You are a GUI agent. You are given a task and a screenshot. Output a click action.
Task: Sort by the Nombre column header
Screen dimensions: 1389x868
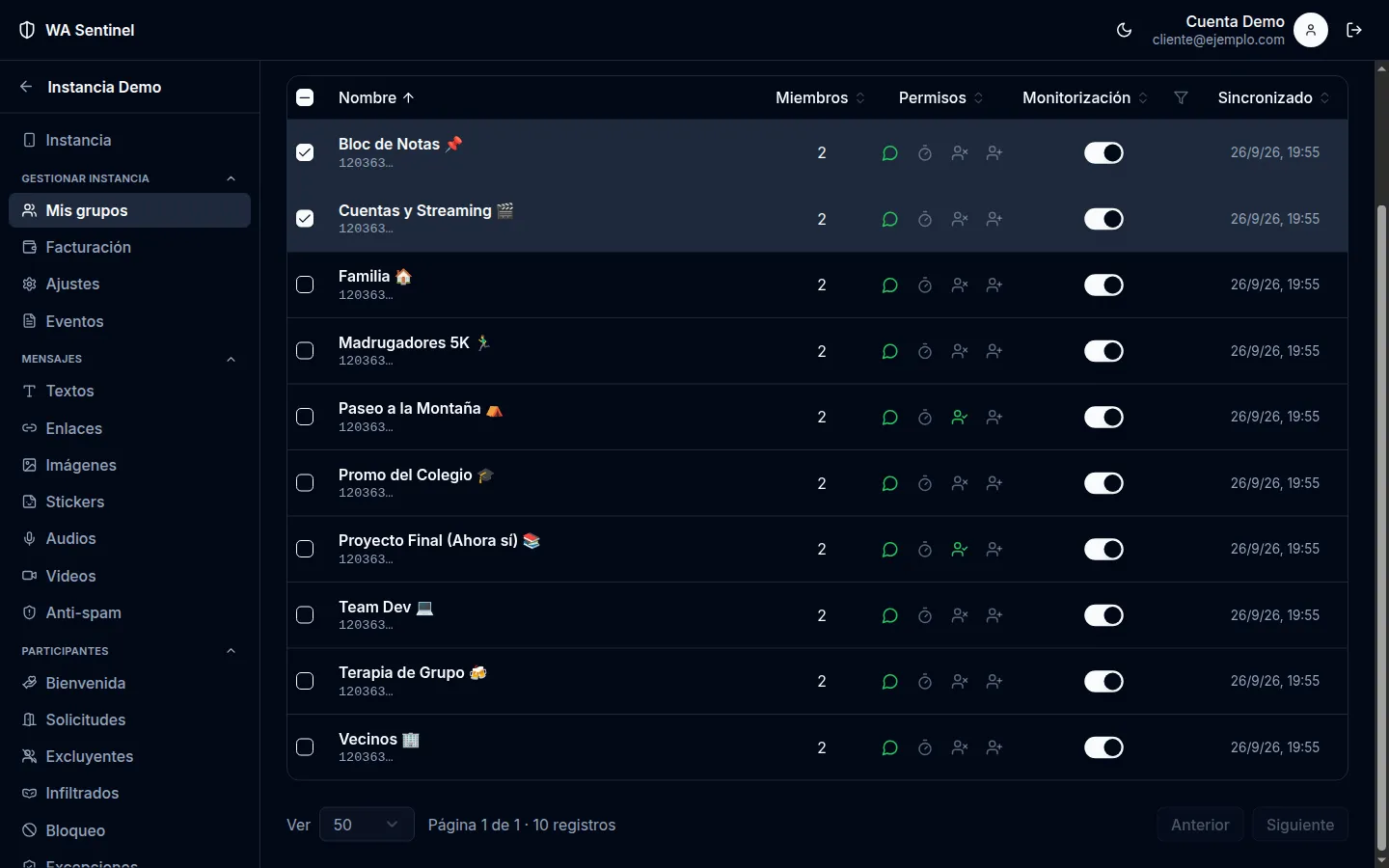pos(376,97)
